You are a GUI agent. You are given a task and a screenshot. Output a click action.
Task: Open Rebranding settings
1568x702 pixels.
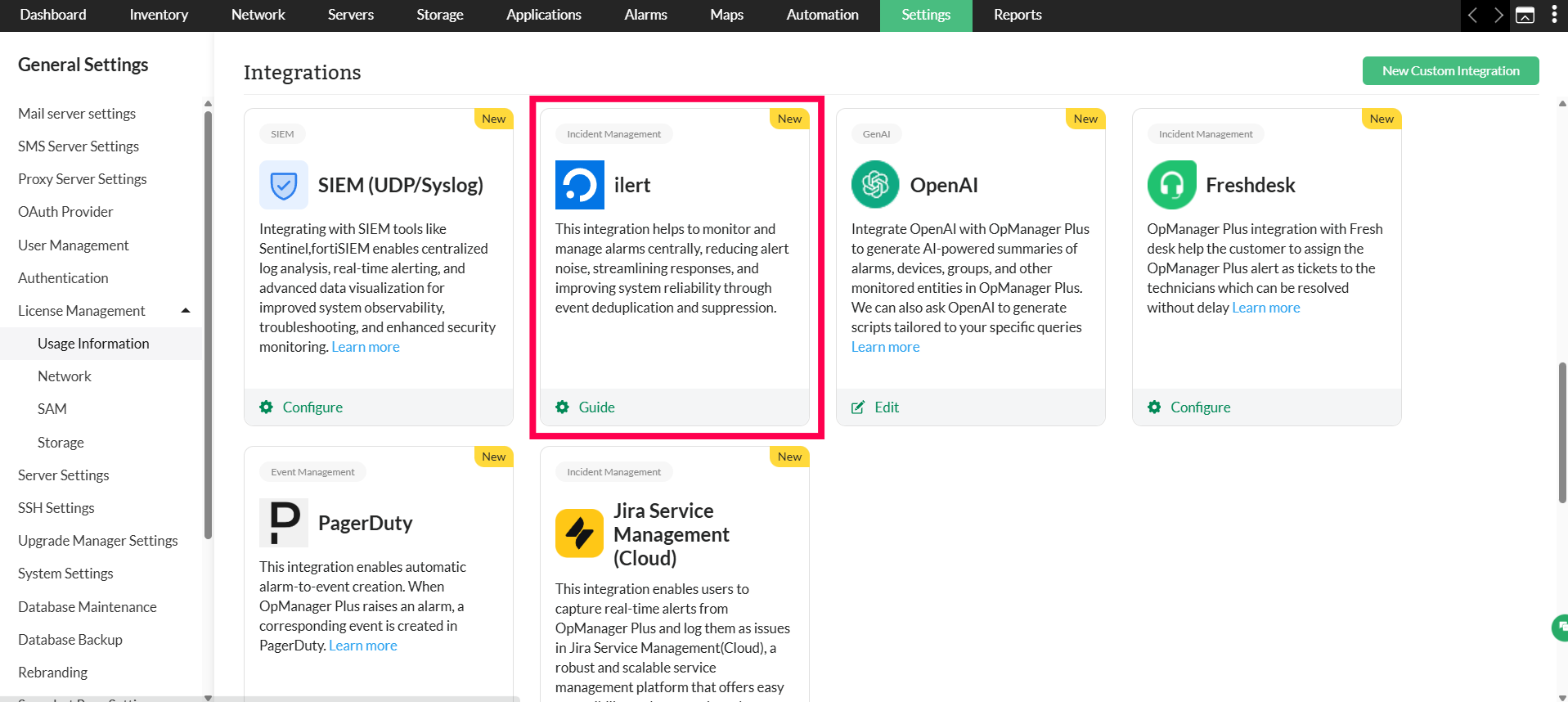tap(53, 673)
